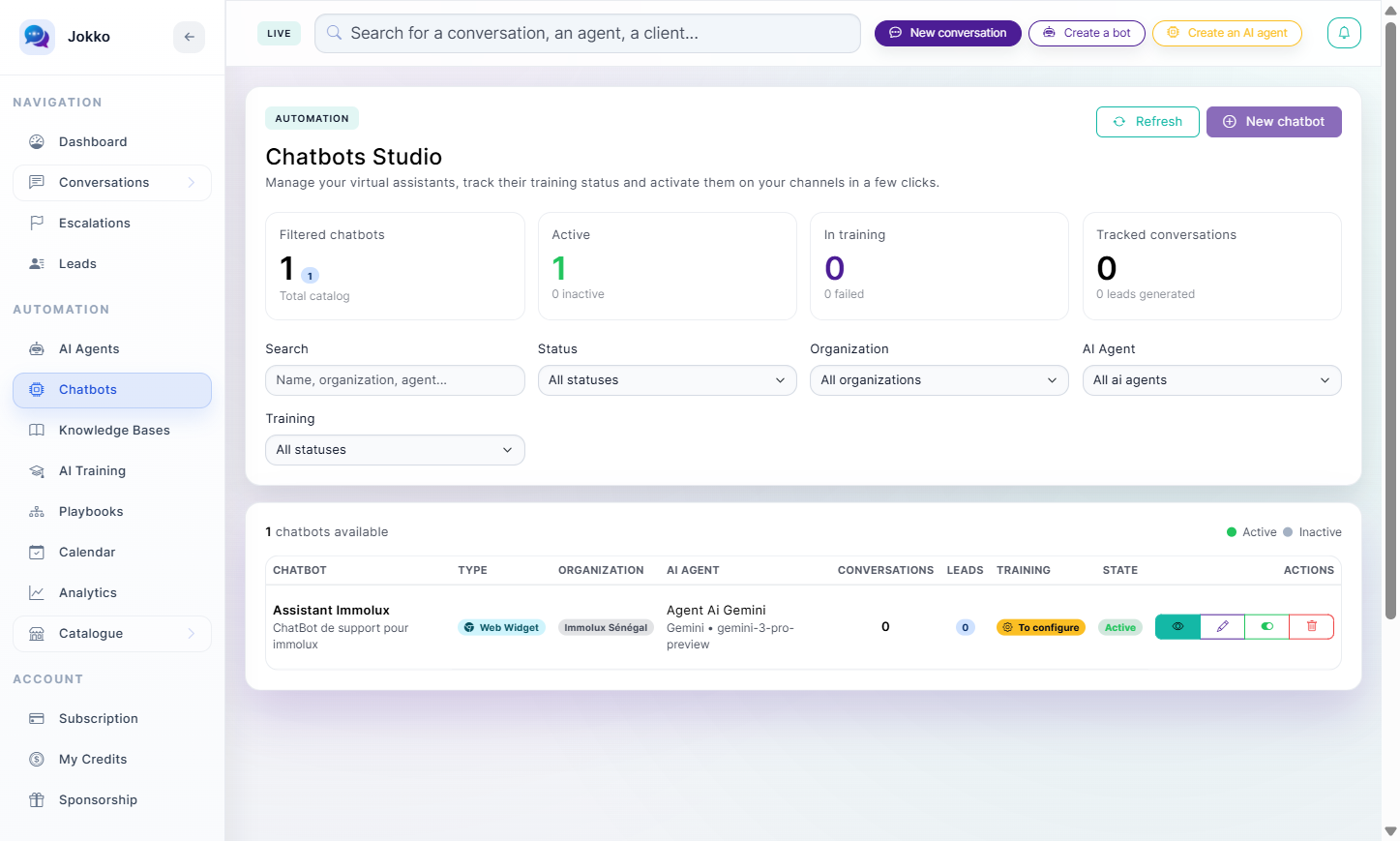Click the Active state badge
Viewport: 1400px width, 841px height.
coord(1120,628)
